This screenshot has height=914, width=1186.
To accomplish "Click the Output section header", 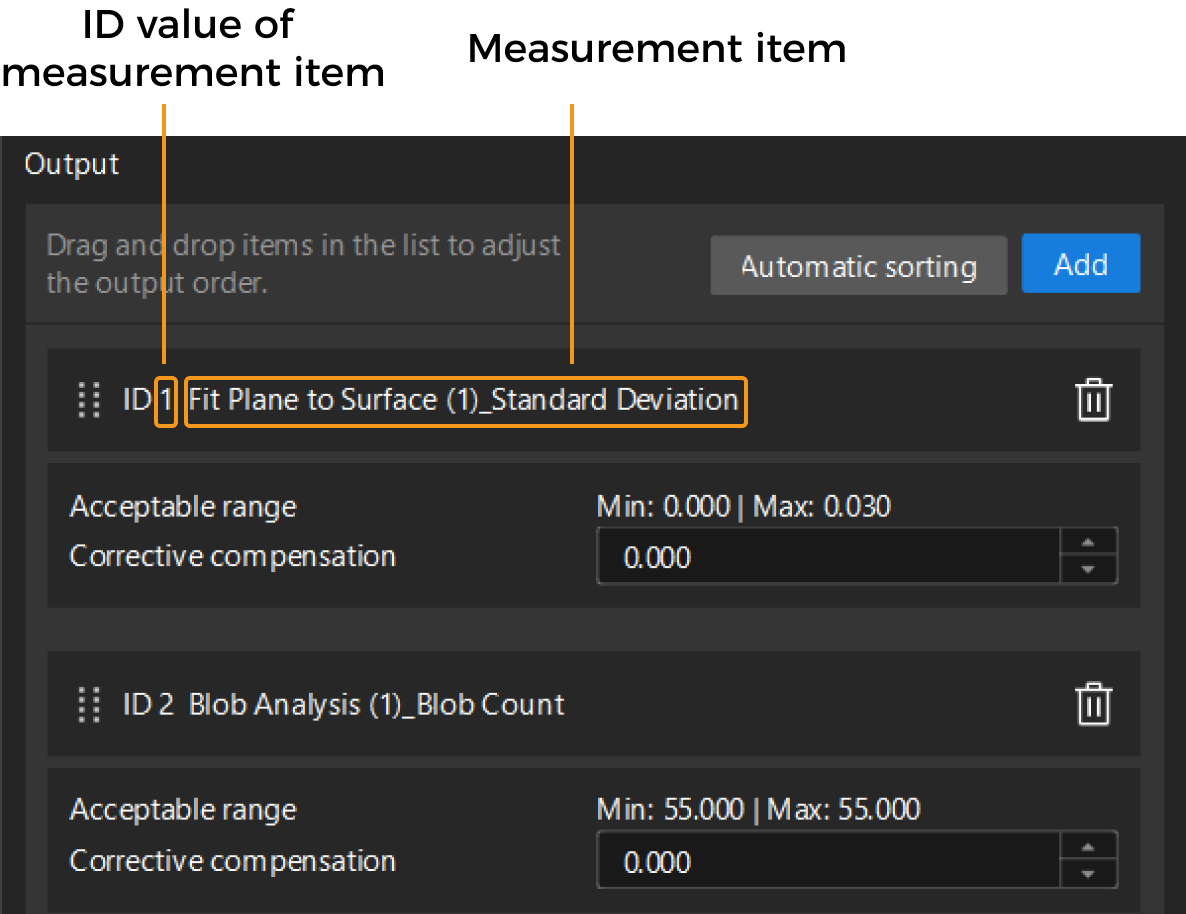I will tap(72, 164).
